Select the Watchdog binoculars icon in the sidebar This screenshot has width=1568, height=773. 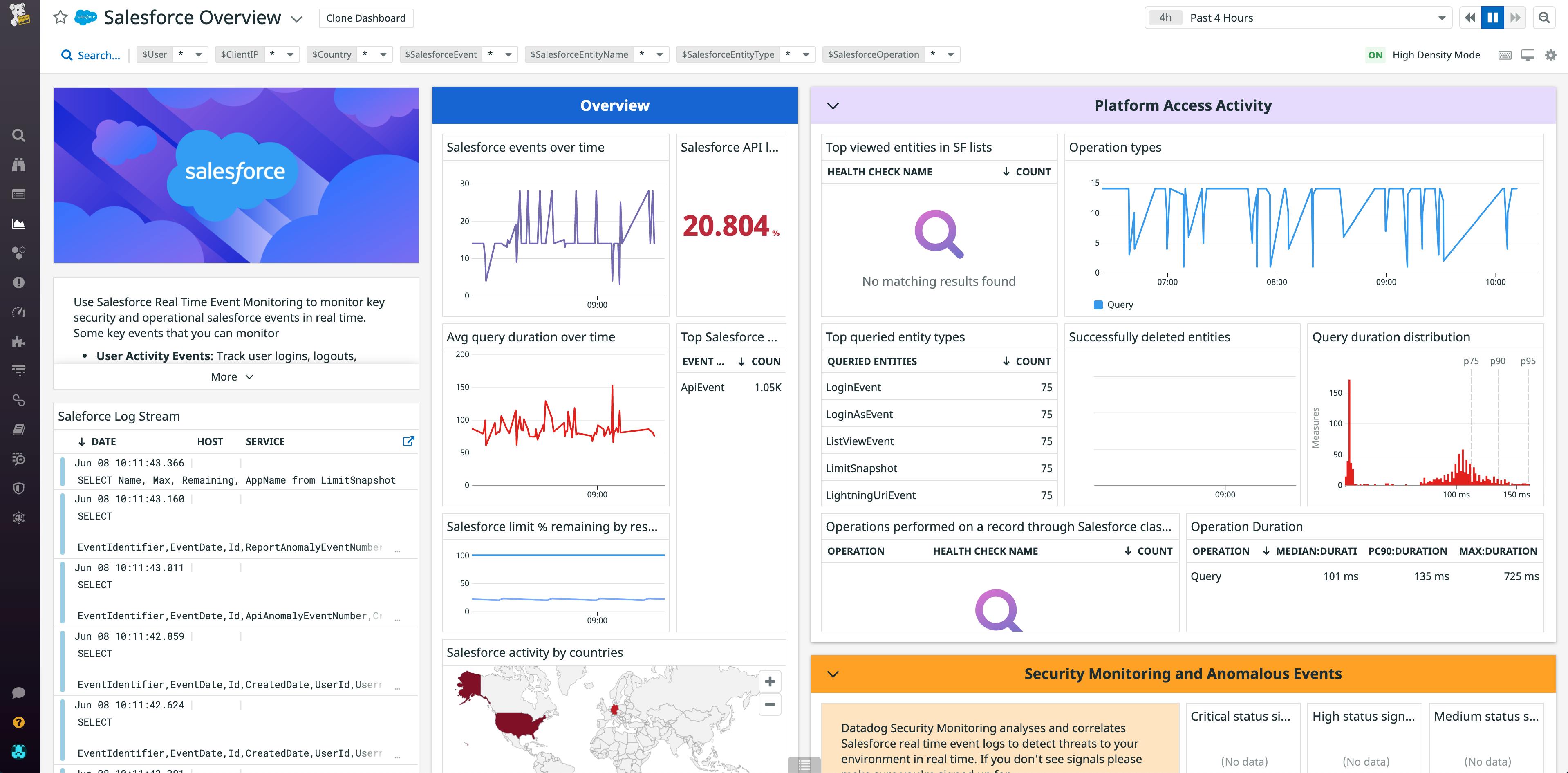pyautogui.click(x=18, y=164)
